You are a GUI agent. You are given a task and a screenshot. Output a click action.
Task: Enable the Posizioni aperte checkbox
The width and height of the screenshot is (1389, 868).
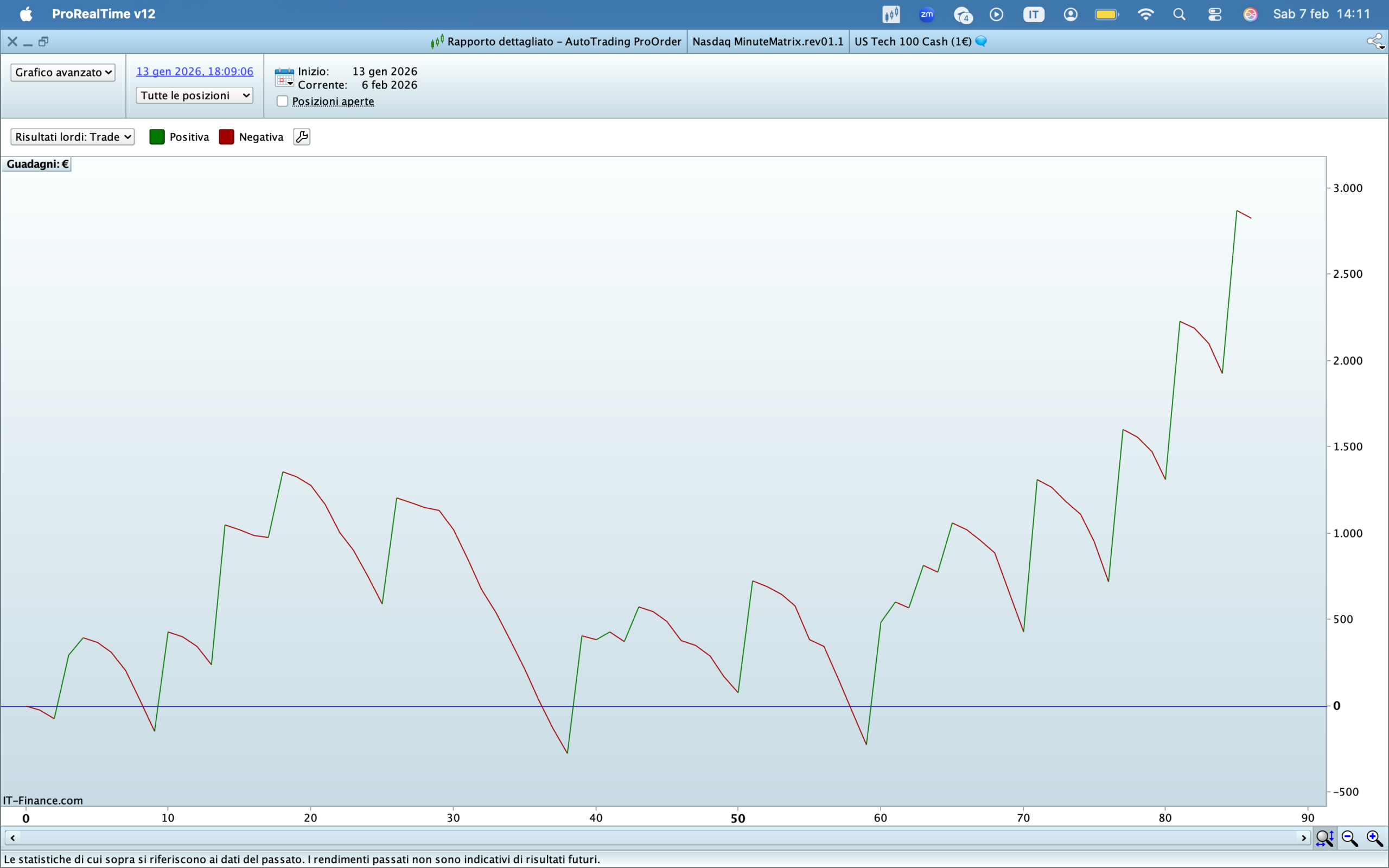click(x=282, y=101)
